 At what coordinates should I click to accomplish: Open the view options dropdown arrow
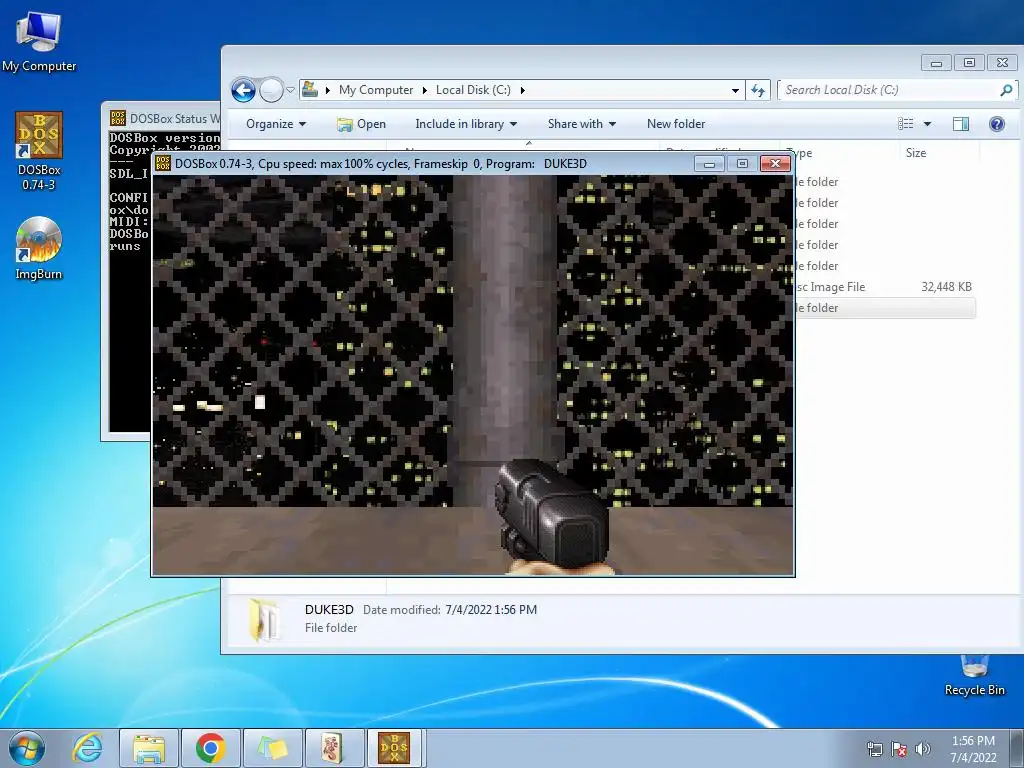pyautogui.click(x=927, y=124)
